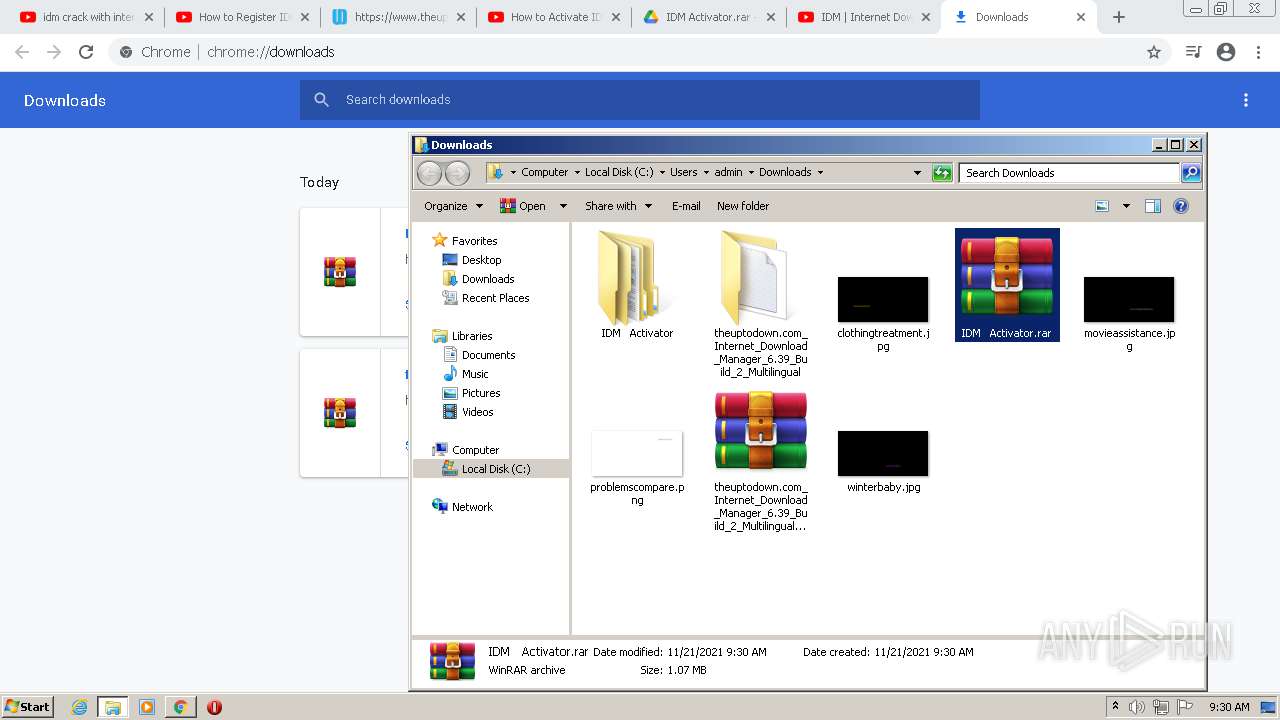Viewport: 1280px width, 720px height.
Task: Select Libraries in the navigation pane
Action: pyautogui.click(x=471, y=336)
